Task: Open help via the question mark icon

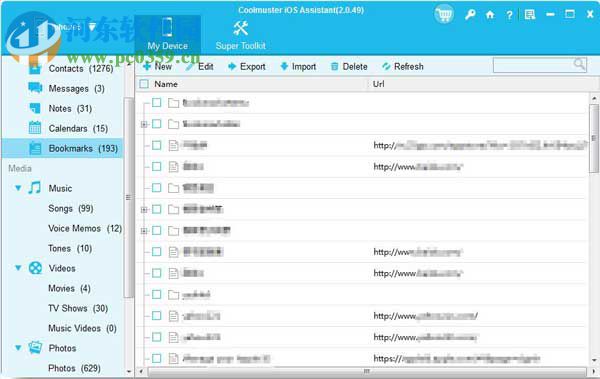Action: click(x=509, y=15)
